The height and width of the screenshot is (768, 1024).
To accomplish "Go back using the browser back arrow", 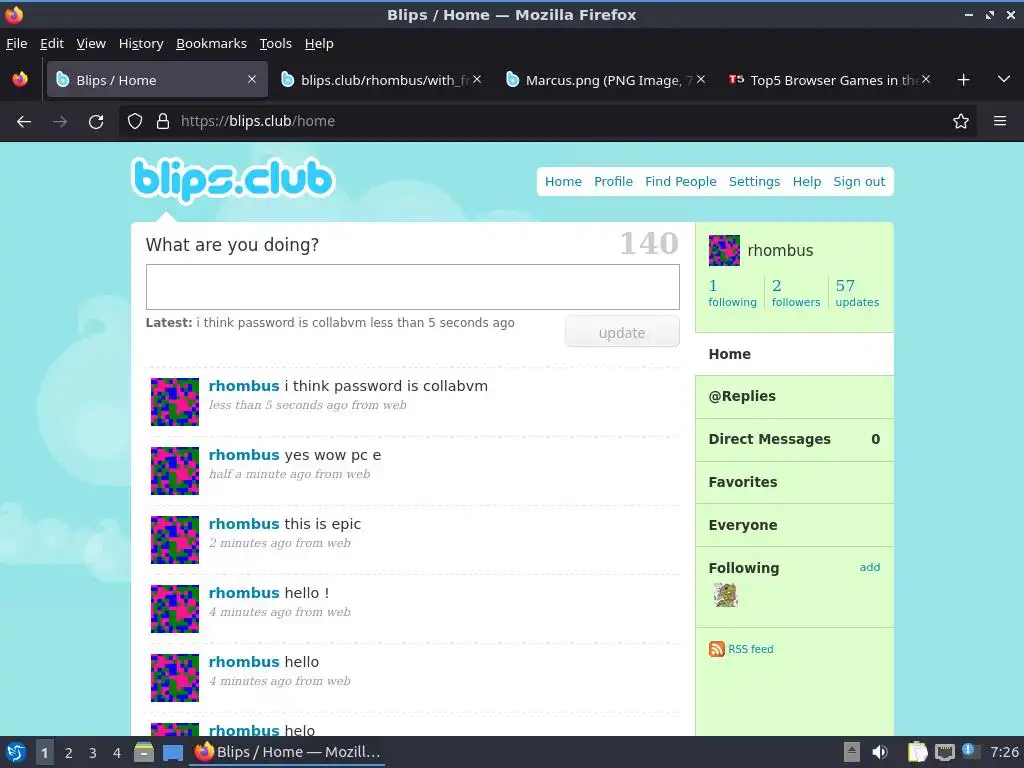I will (x=24, y=121).
